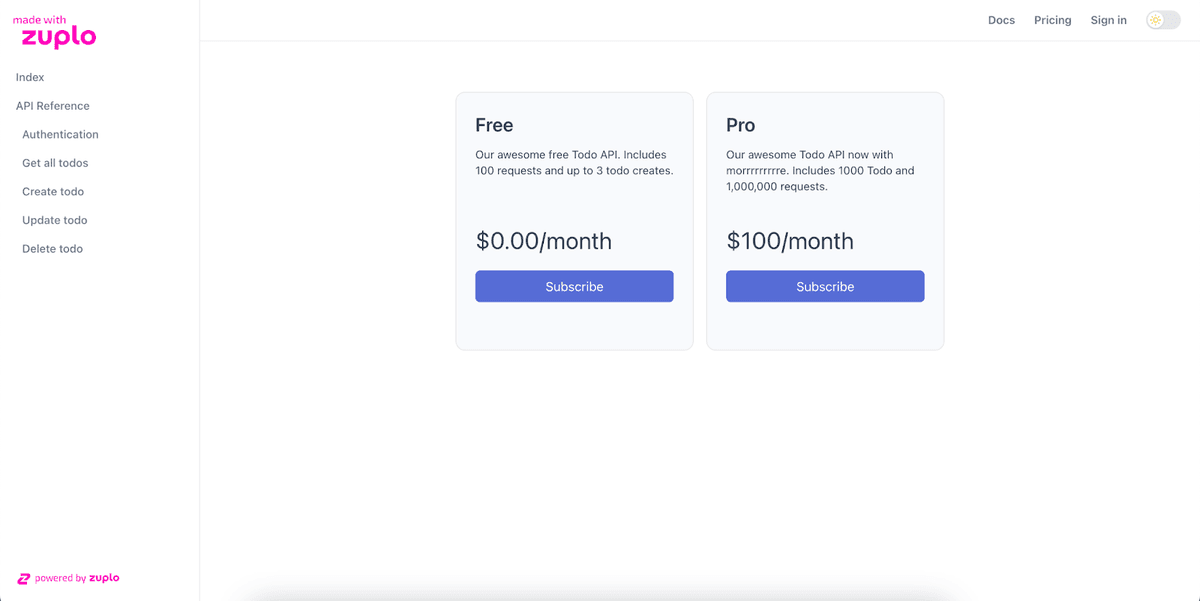Image resolution: width=1200 pixels, height=601 pixels.
Task: Open the 'Create todo' endpoint docs
Action: pos(52,191)
